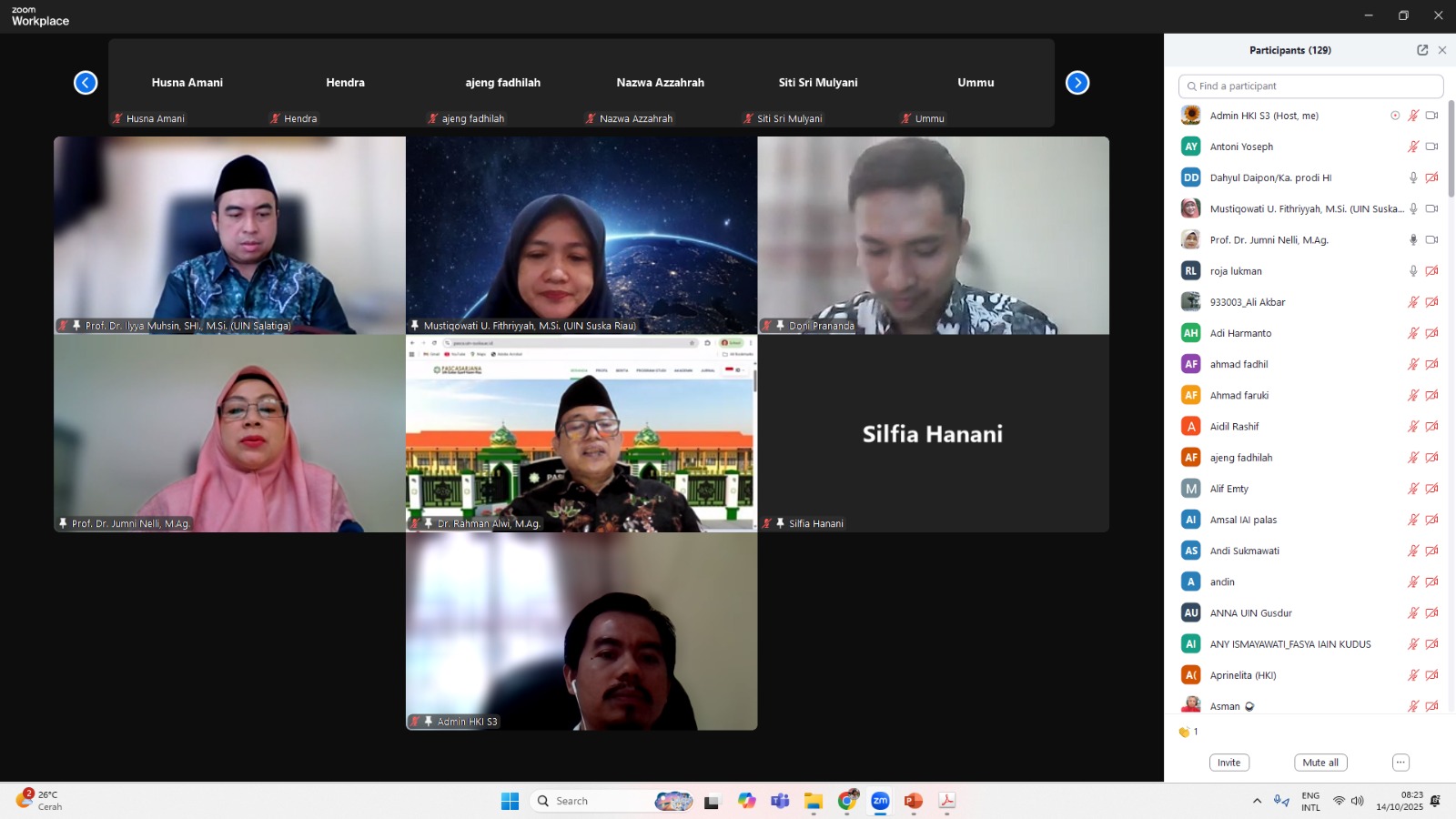
Task: Toggle microphone icon for Dahyul Daipon
Action: (1413, 178)
